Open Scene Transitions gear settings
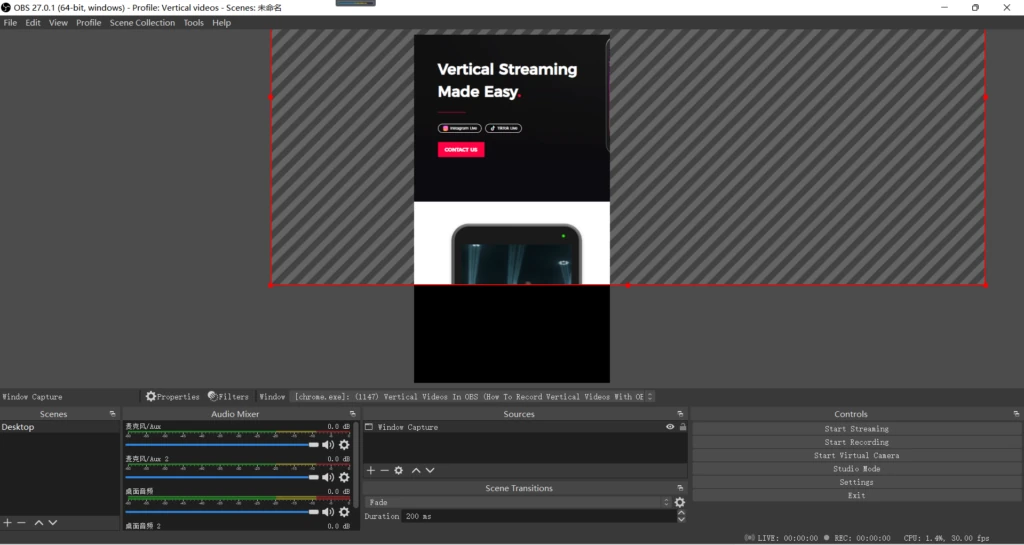The height and width of the screenshot is (545, 1024). [680, 503]
